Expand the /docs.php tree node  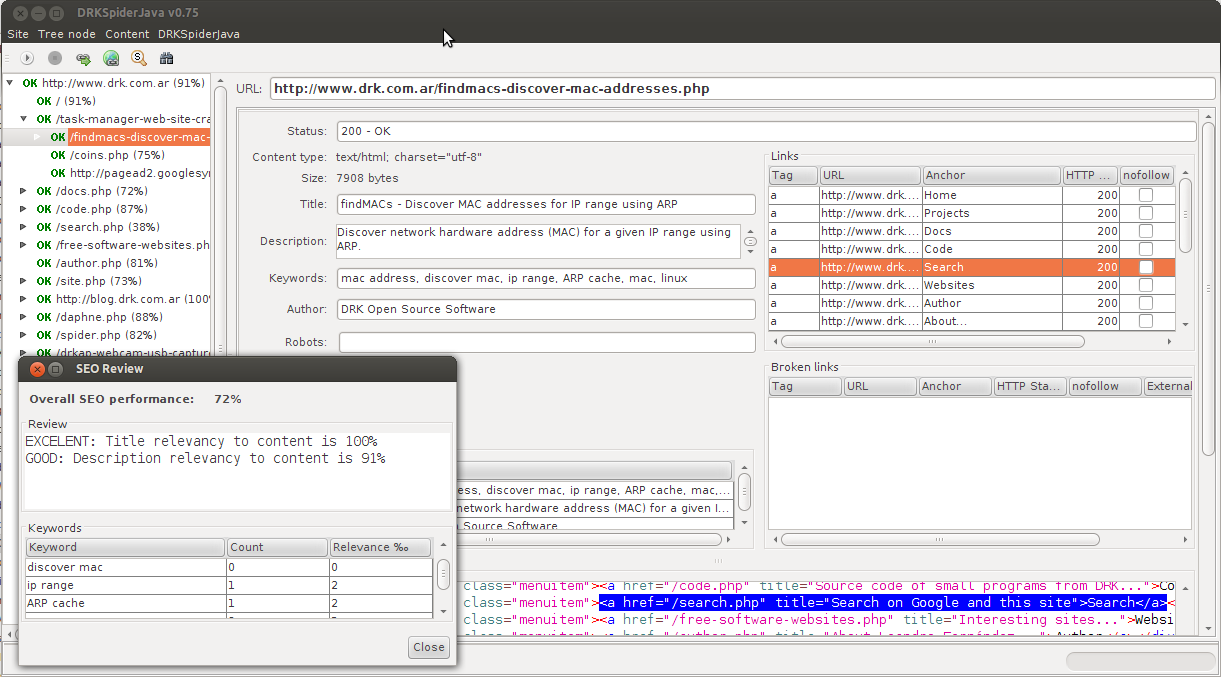pos(24,191)
